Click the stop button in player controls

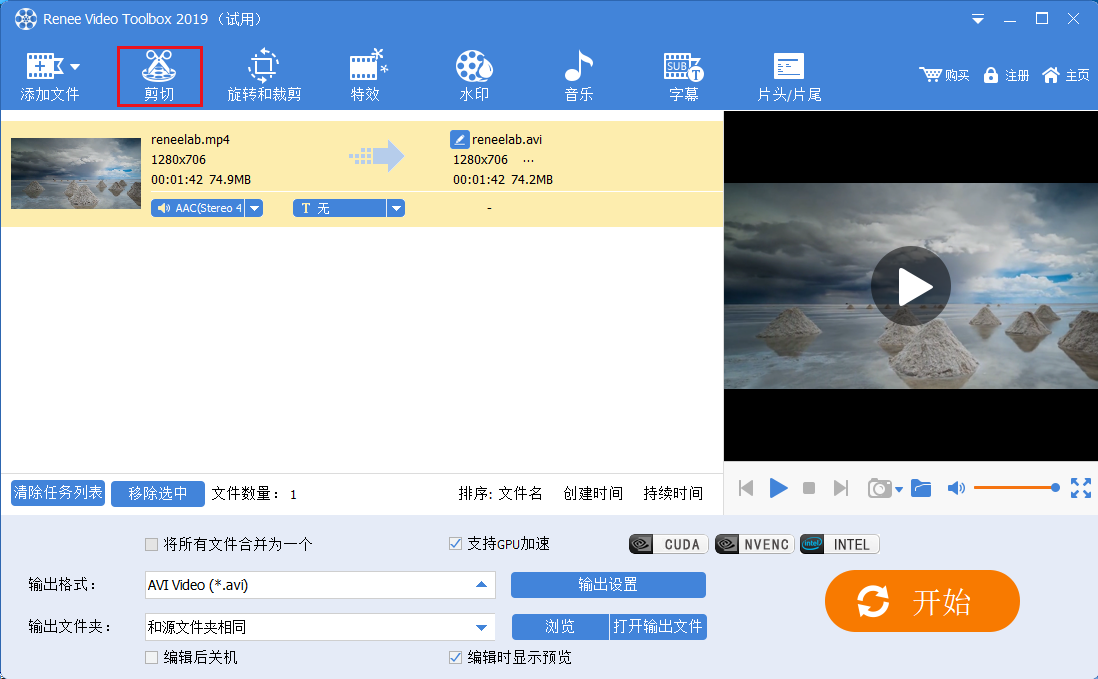(809, 488)
